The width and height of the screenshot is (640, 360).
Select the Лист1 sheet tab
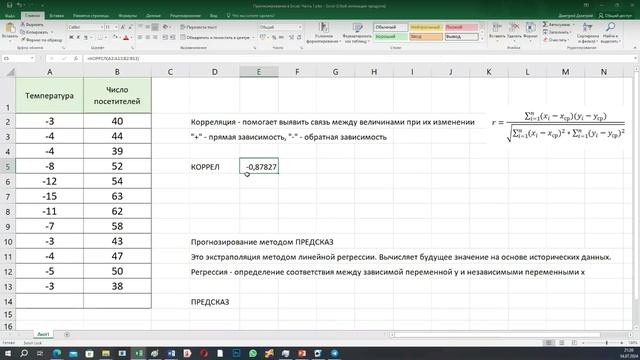(x=43, y=334)
